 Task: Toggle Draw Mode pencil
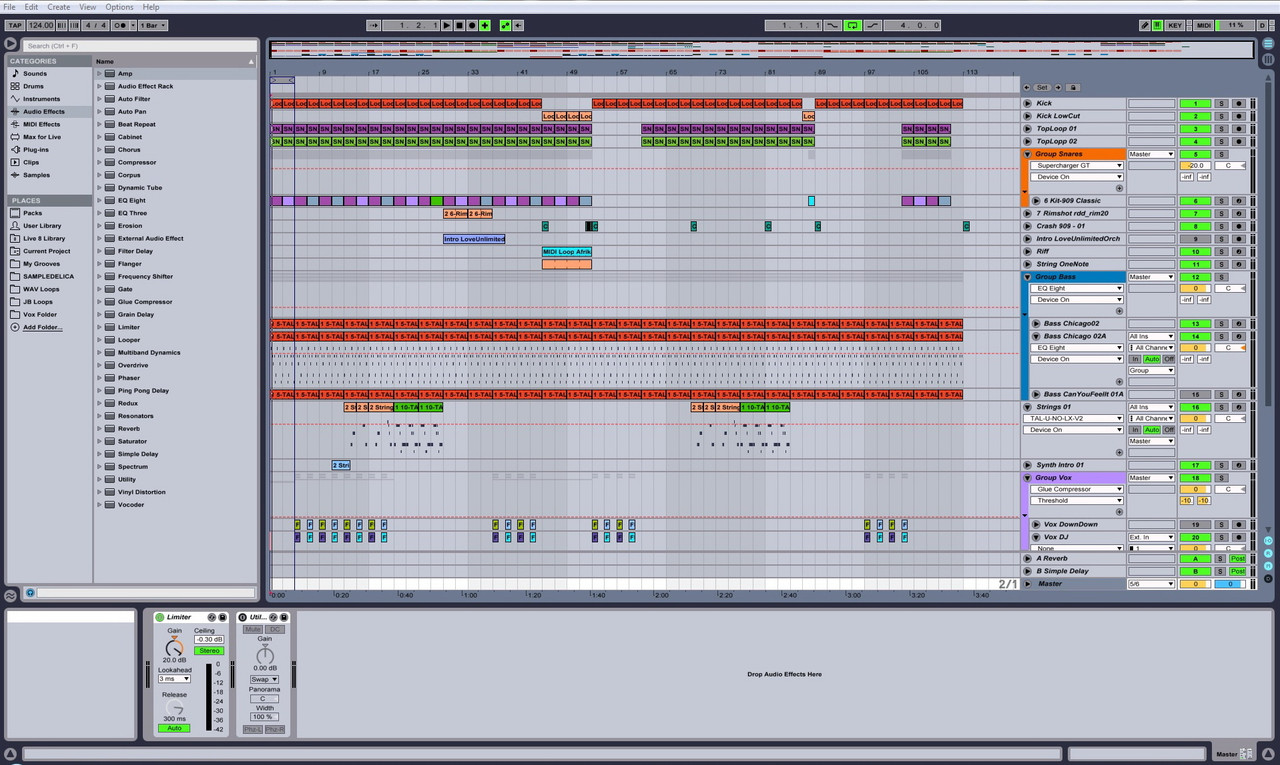(x=1145, y=25)
